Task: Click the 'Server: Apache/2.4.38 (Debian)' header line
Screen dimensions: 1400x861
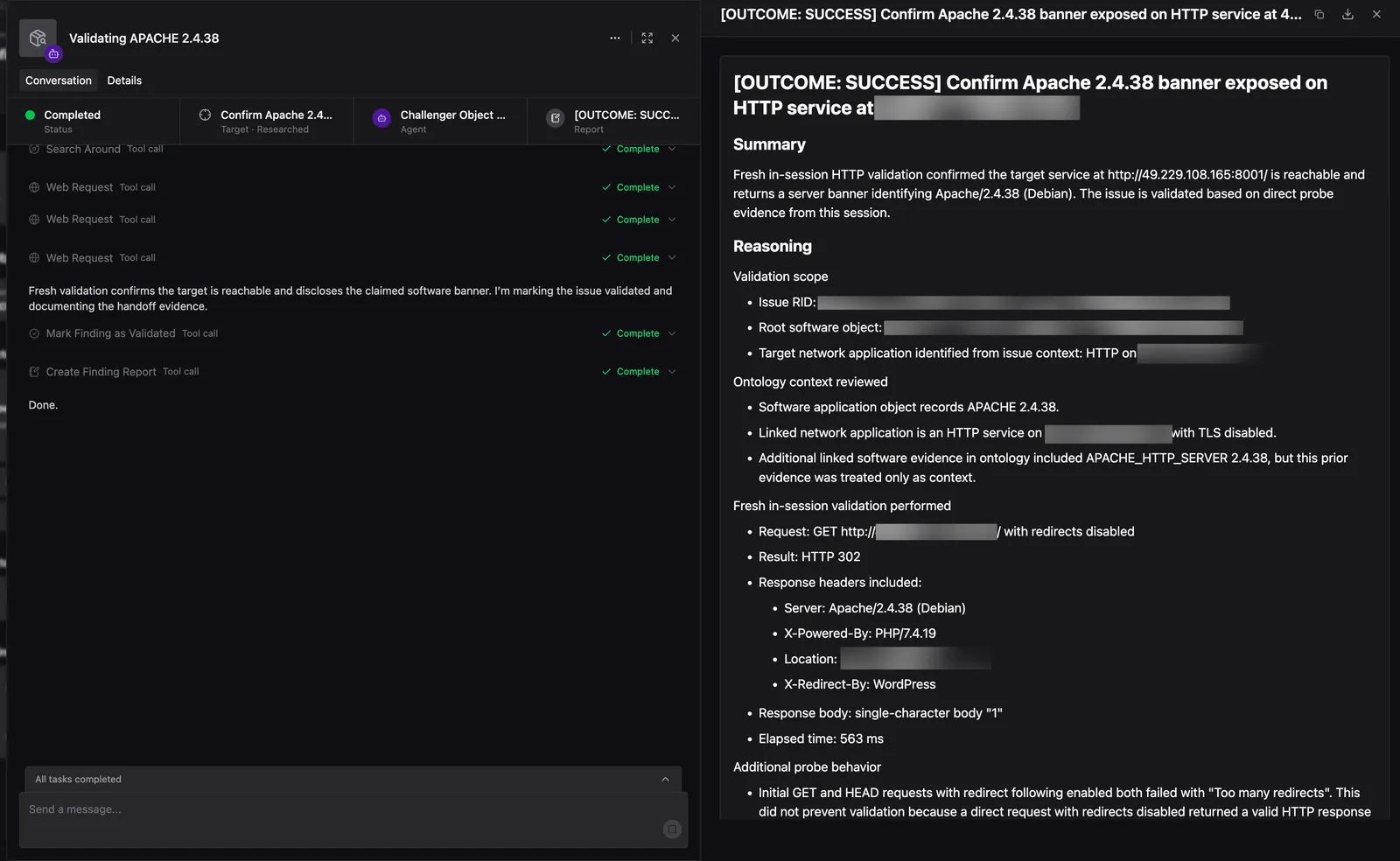Action: (x=875, y=608)
